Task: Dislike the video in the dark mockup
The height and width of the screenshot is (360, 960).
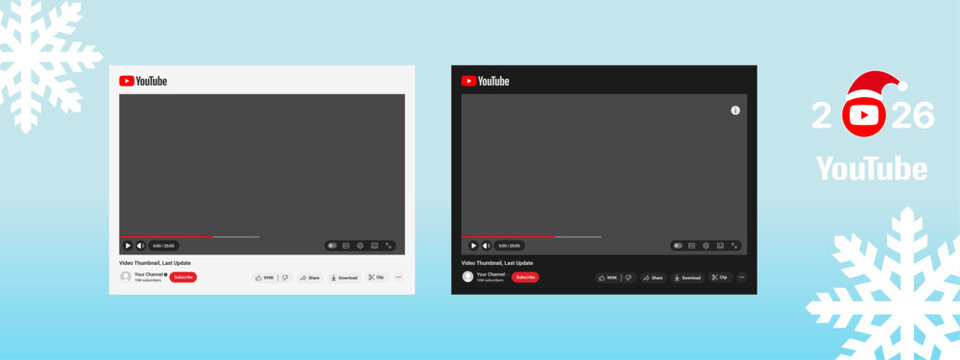Action: (628, 277)
